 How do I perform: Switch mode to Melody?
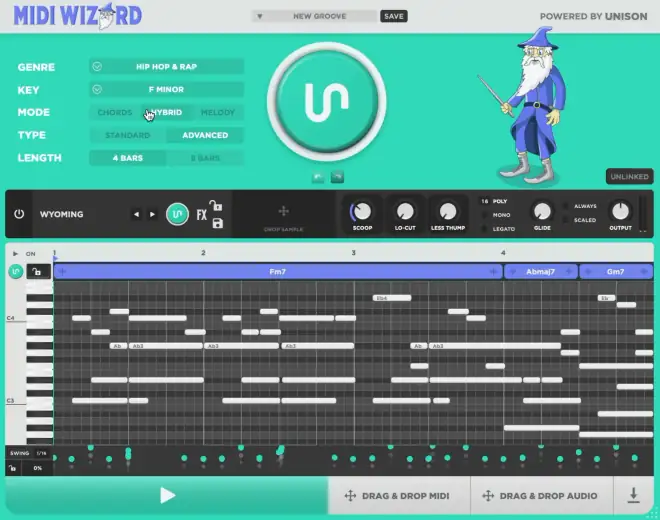[x=218, y=112]
